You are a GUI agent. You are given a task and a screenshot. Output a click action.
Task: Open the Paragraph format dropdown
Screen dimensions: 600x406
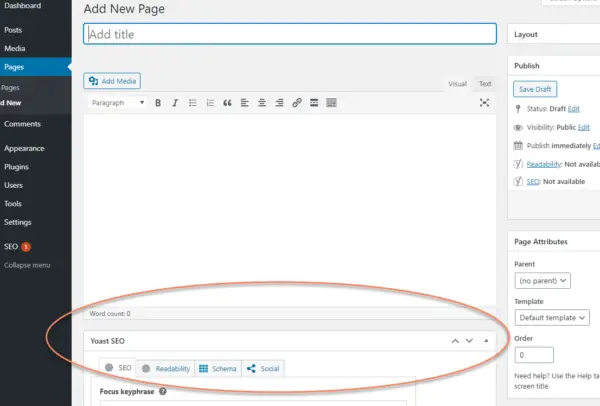point(117,103)
